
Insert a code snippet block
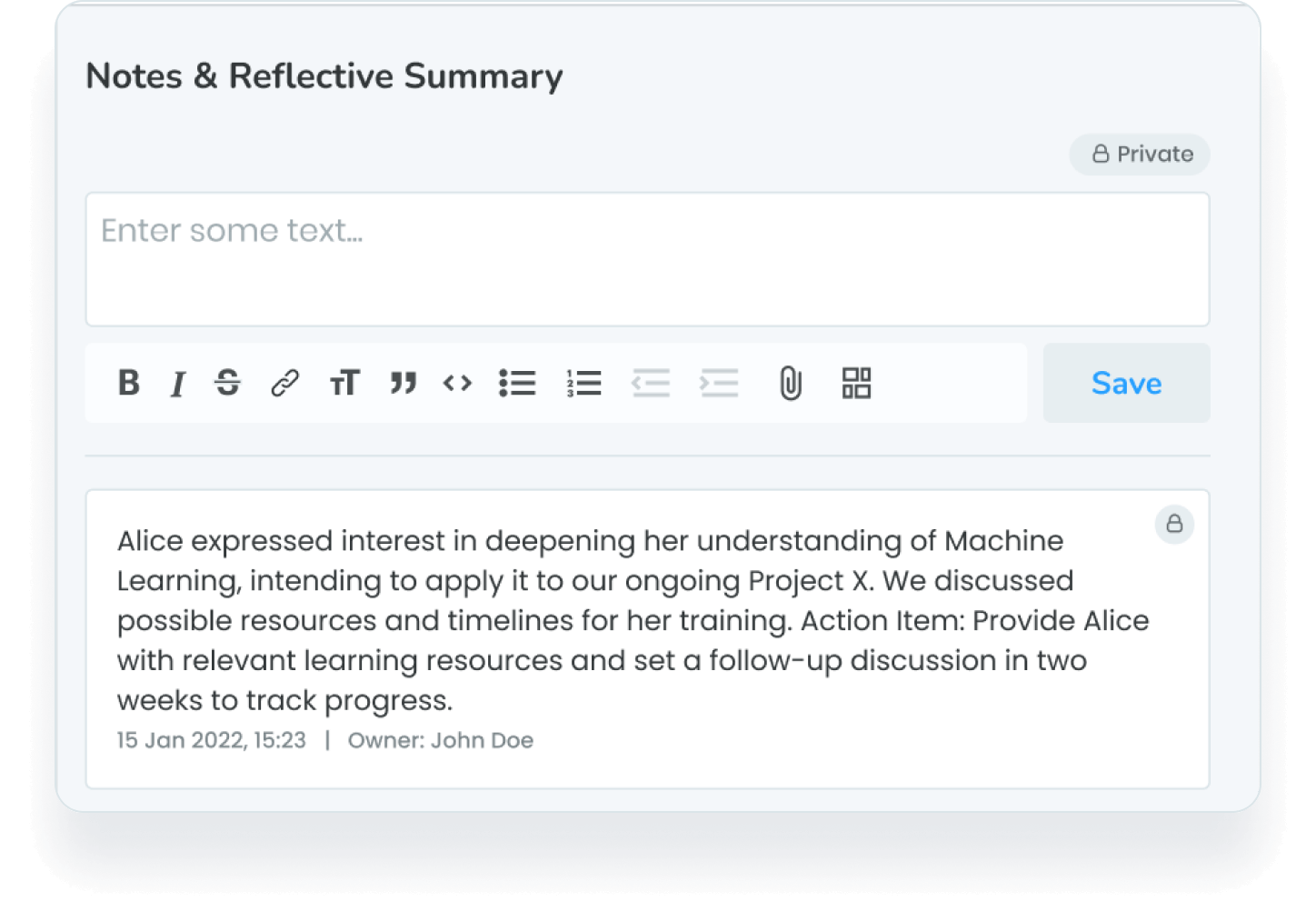point(457,383)
